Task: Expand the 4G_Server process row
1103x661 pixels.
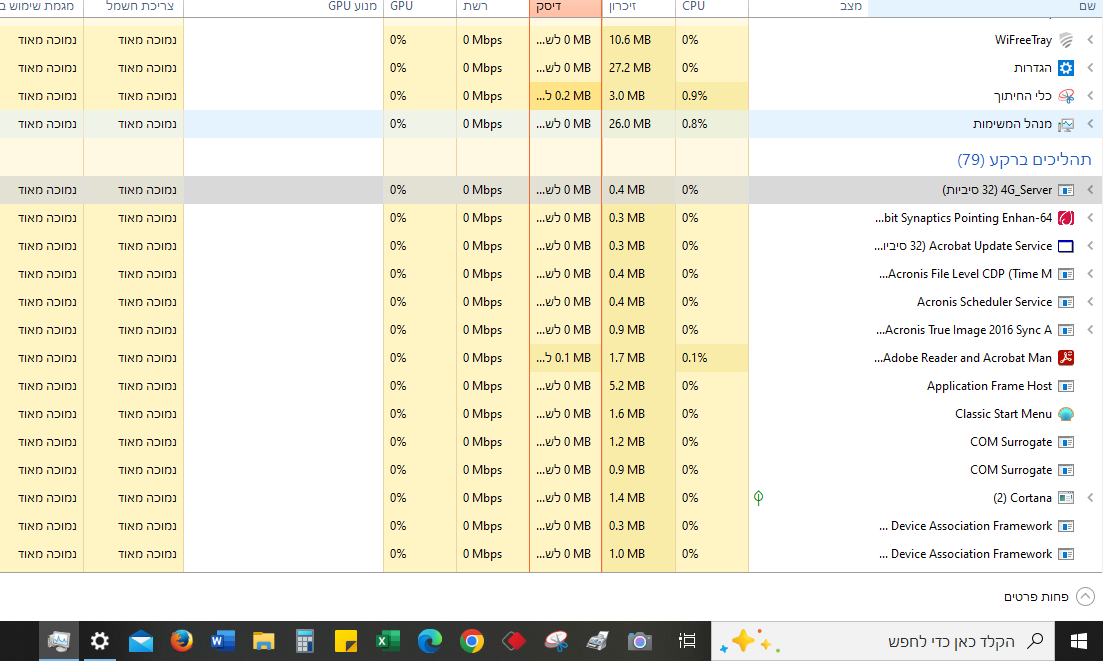Action: tap(1090, 190)
